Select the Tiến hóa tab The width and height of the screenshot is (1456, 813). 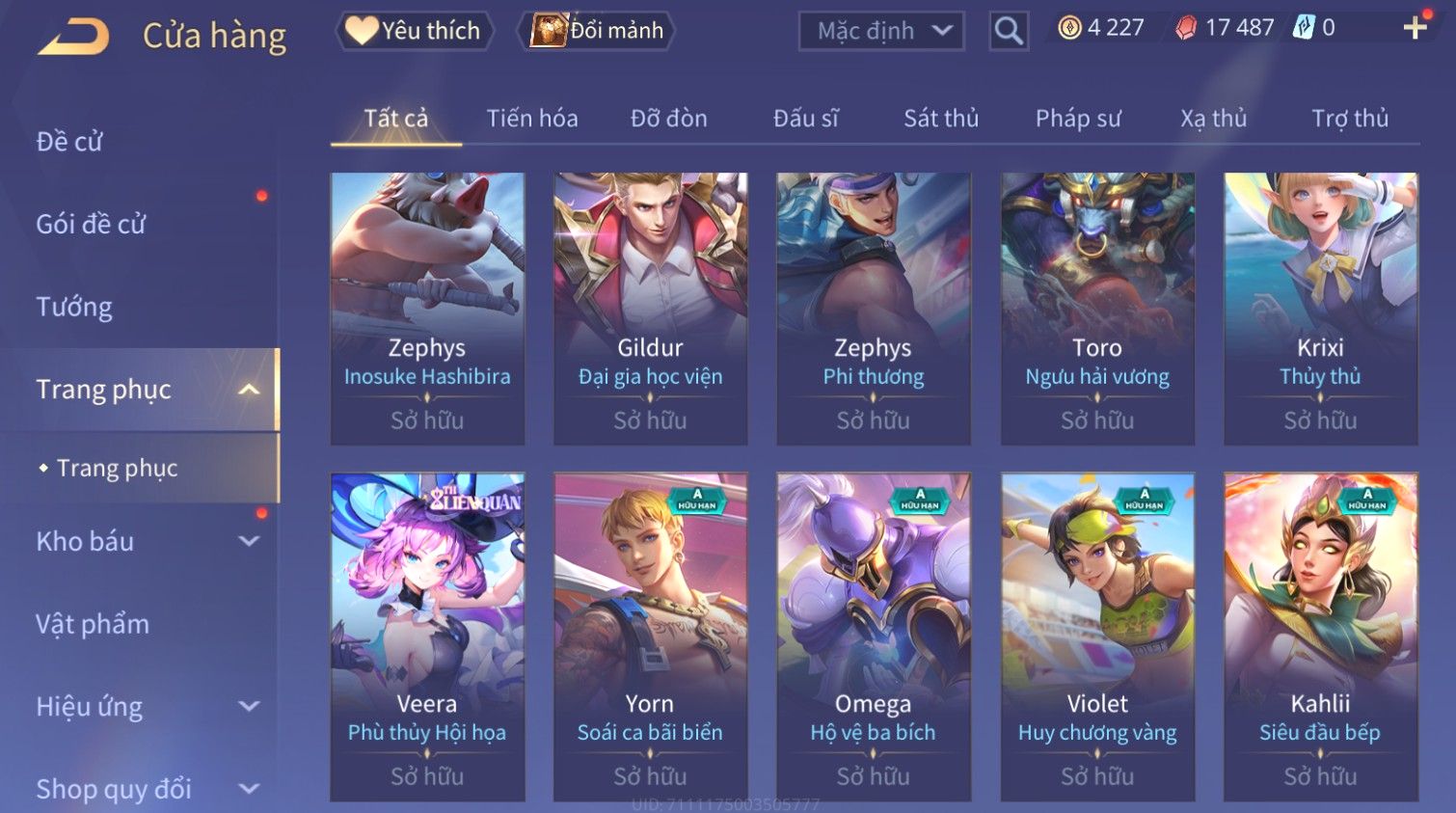532,119
